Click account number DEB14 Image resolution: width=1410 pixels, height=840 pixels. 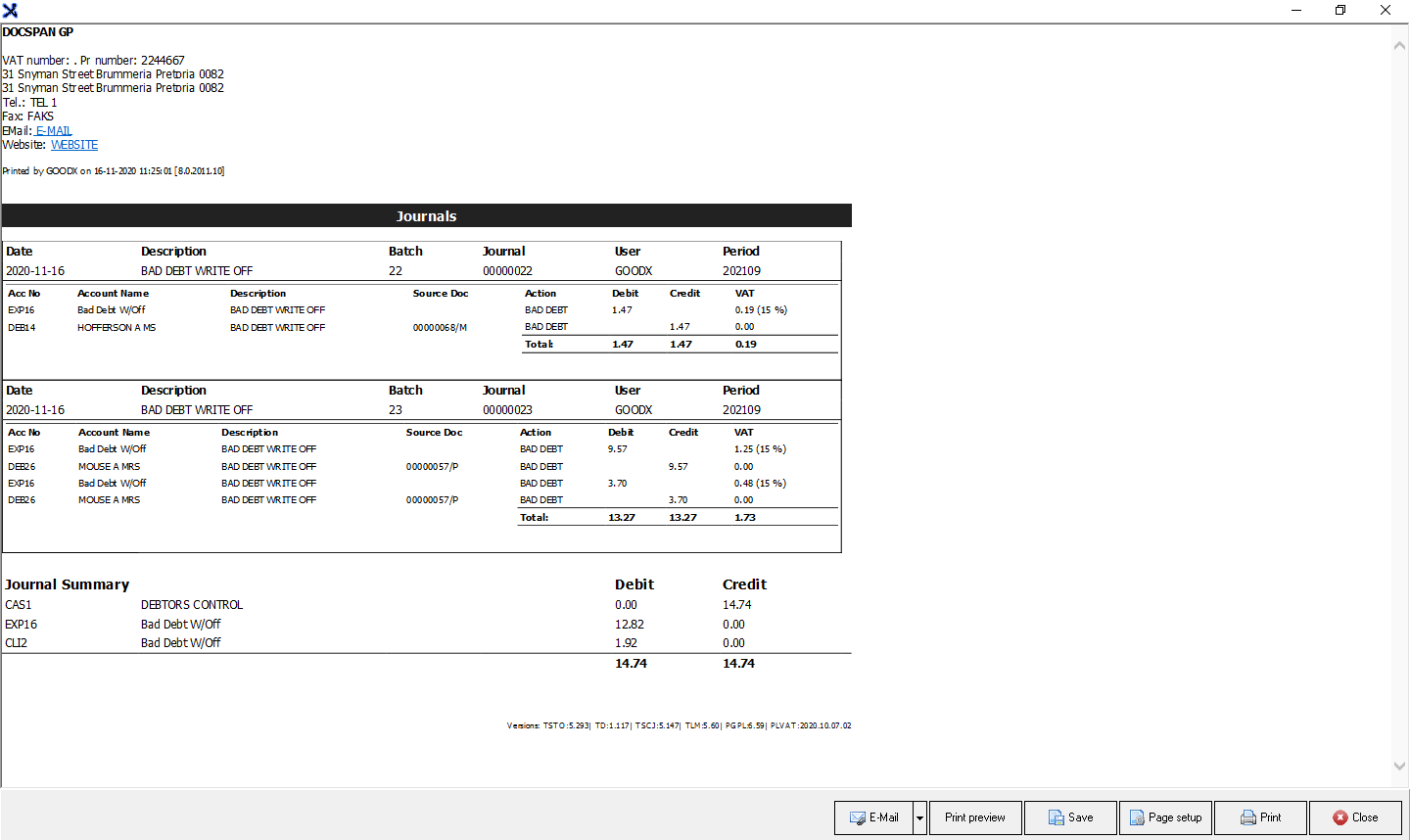pyautogui.click(x=22, y=328)
